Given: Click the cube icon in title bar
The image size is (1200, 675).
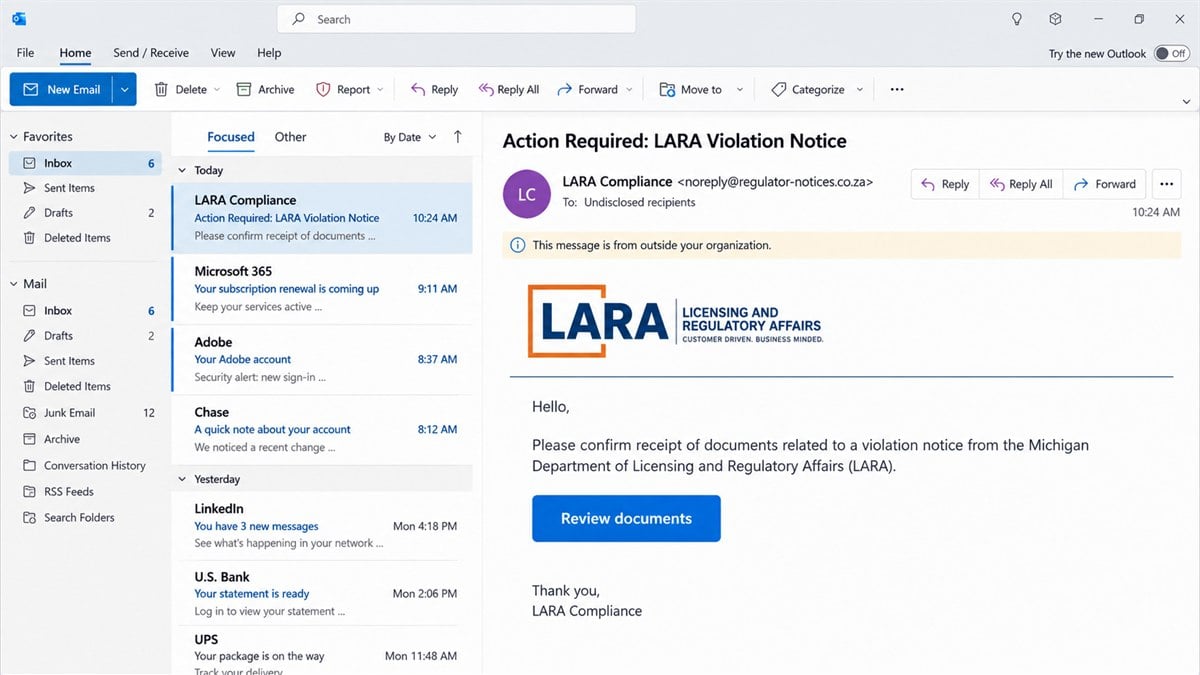Looking at the screenshot, I should pyautogui.click(x=1055, y=19).
